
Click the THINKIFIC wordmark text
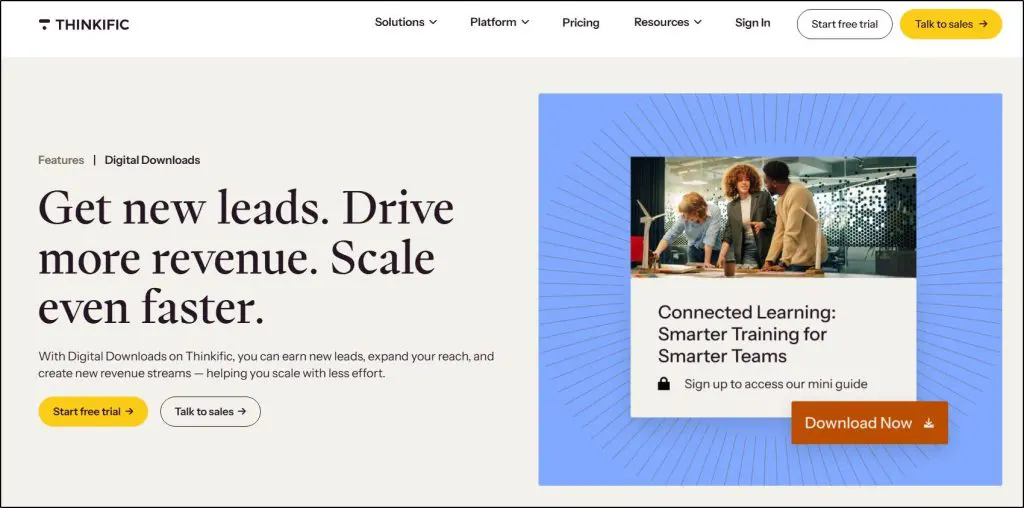pos(92,24)
